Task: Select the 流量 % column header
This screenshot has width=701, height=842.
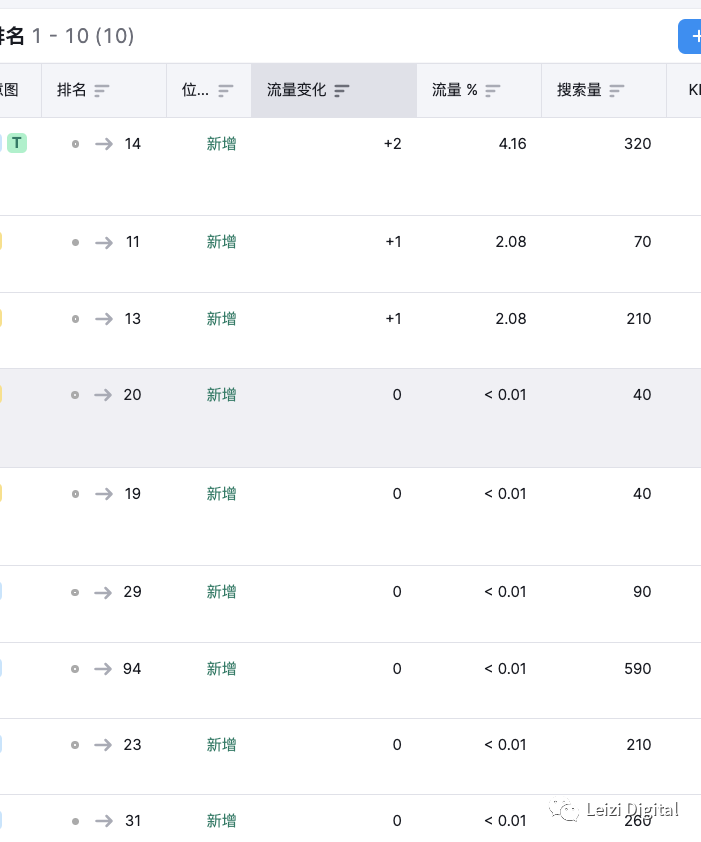Action: (x=455, y=90)
